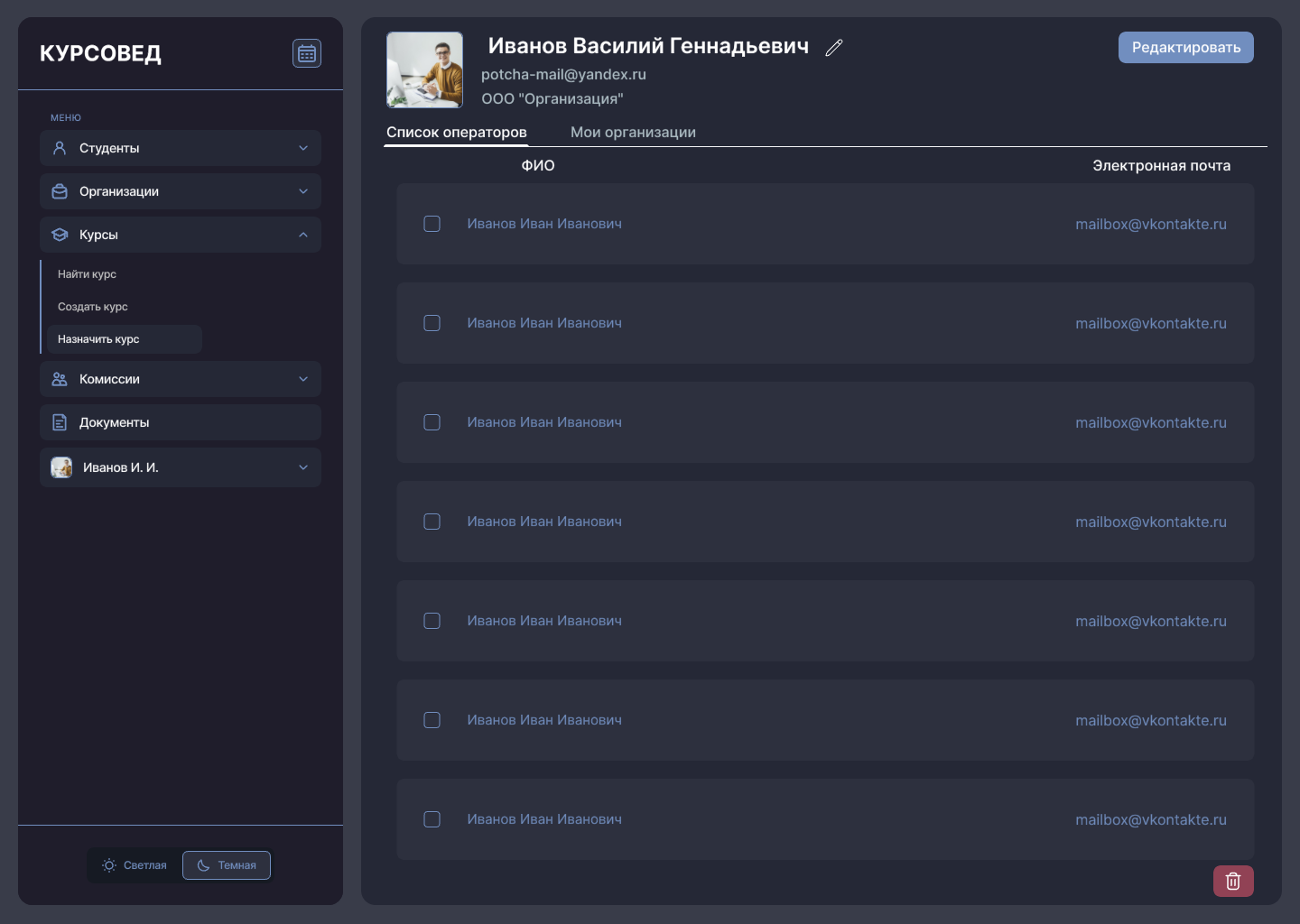The height and width of the screenshot is (924, 1300).
Task: Expand the Студенты menu chevron
Action: (x=303, y=148)
